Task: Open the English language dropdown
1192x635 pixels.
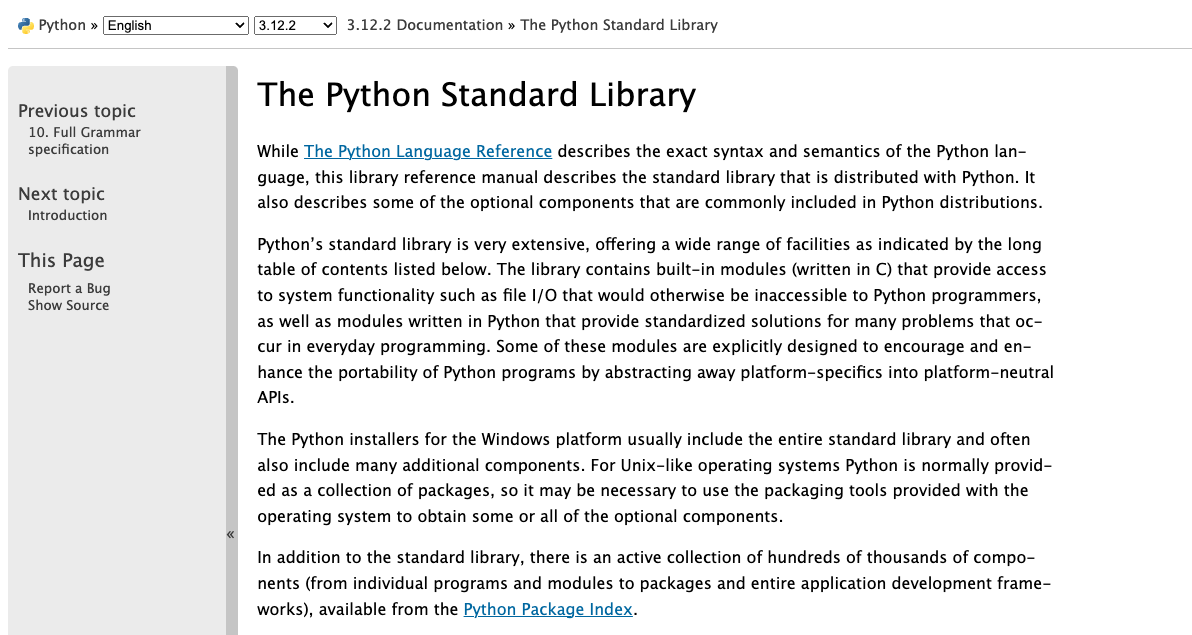Action: (x=176, y=25)
